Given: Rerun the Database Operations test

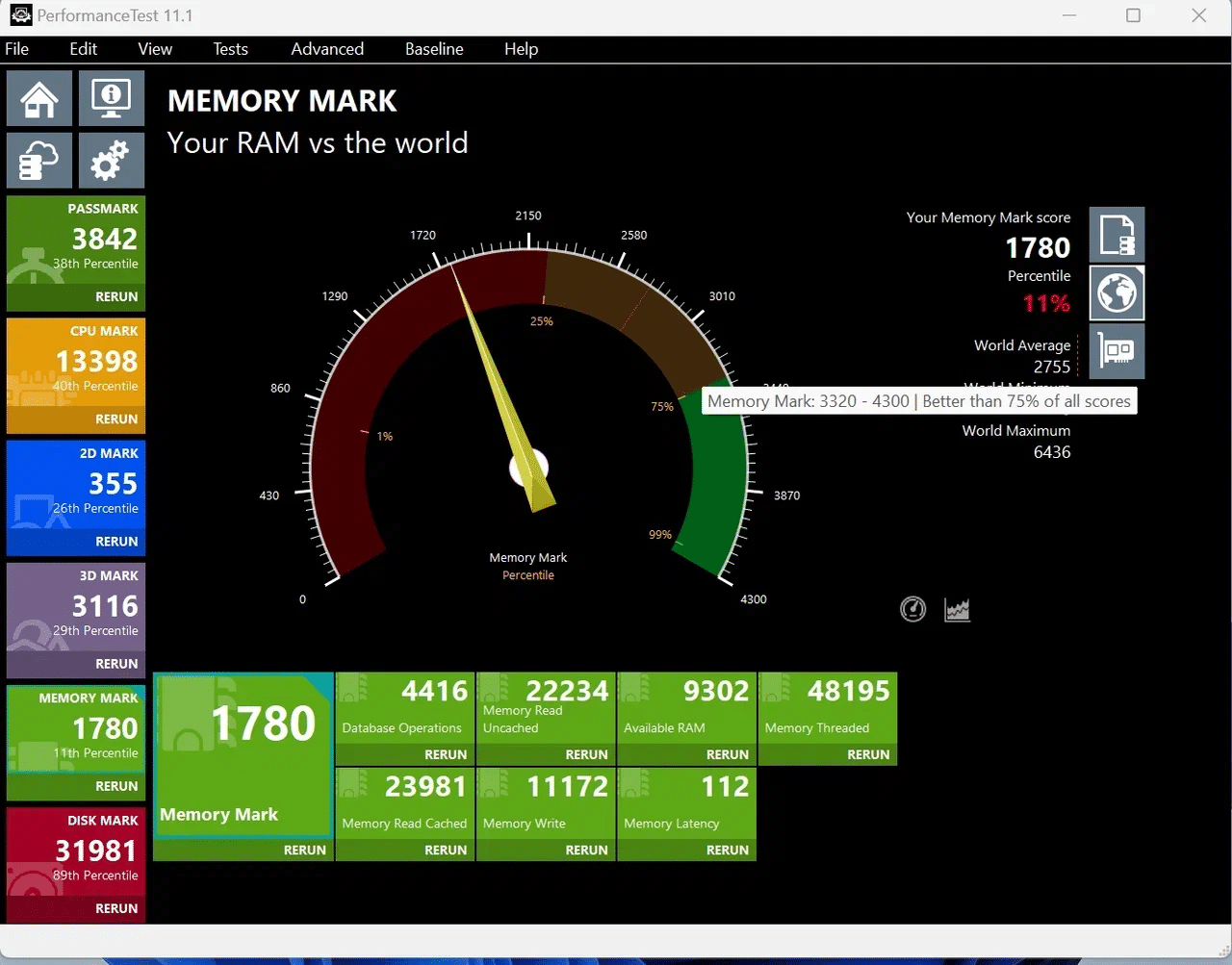Looking at the screenshot, I should pyautogui.click(x=446, y=755).
